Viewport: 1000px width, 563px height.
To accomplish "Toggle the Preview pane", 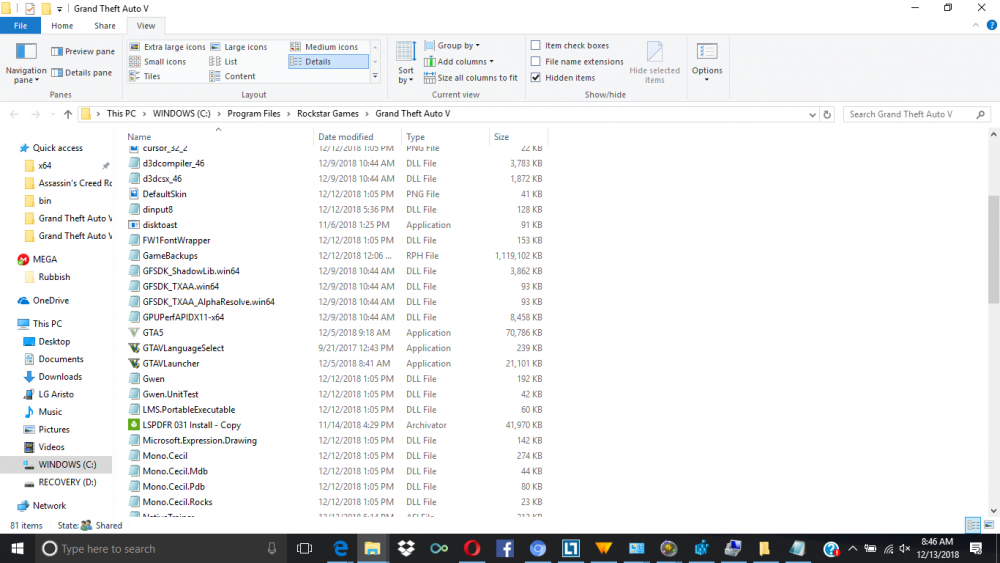I will (x=83, y=52).
